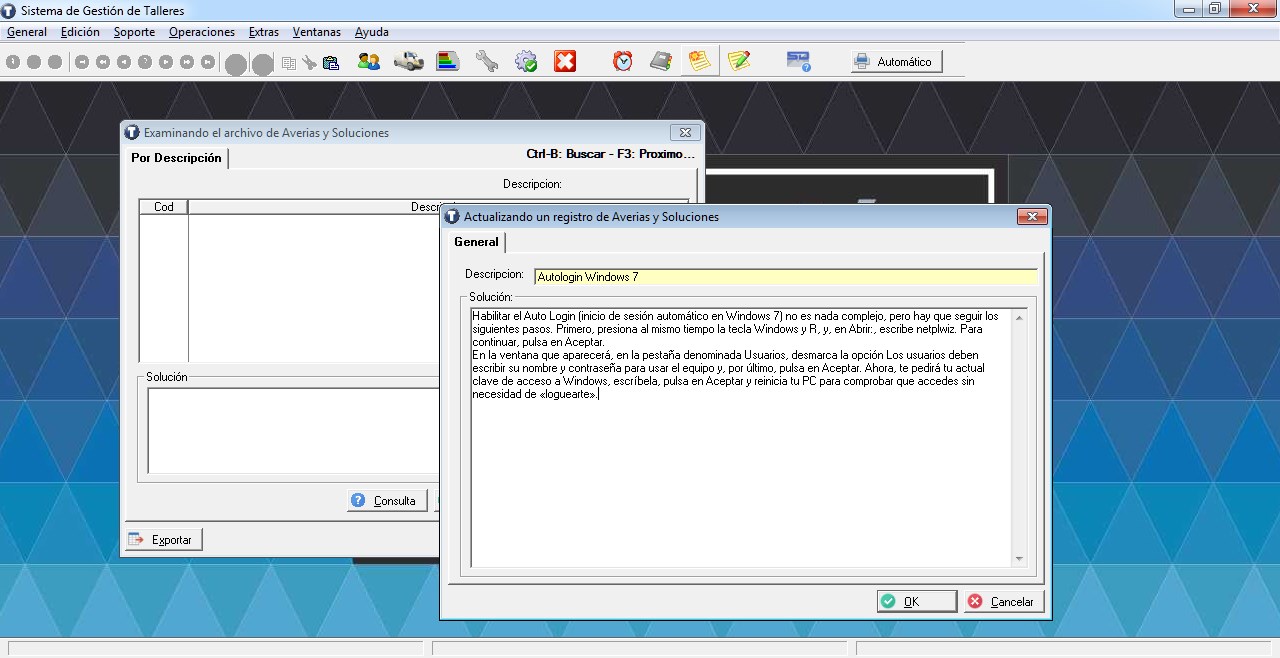
Task: Click the vehicle icon in the toolbar
Action: tap(408, 62)
